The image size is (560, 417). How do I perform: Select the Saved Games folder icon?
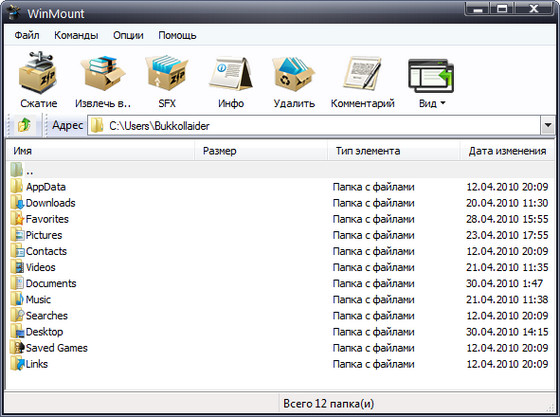(17, 347)
